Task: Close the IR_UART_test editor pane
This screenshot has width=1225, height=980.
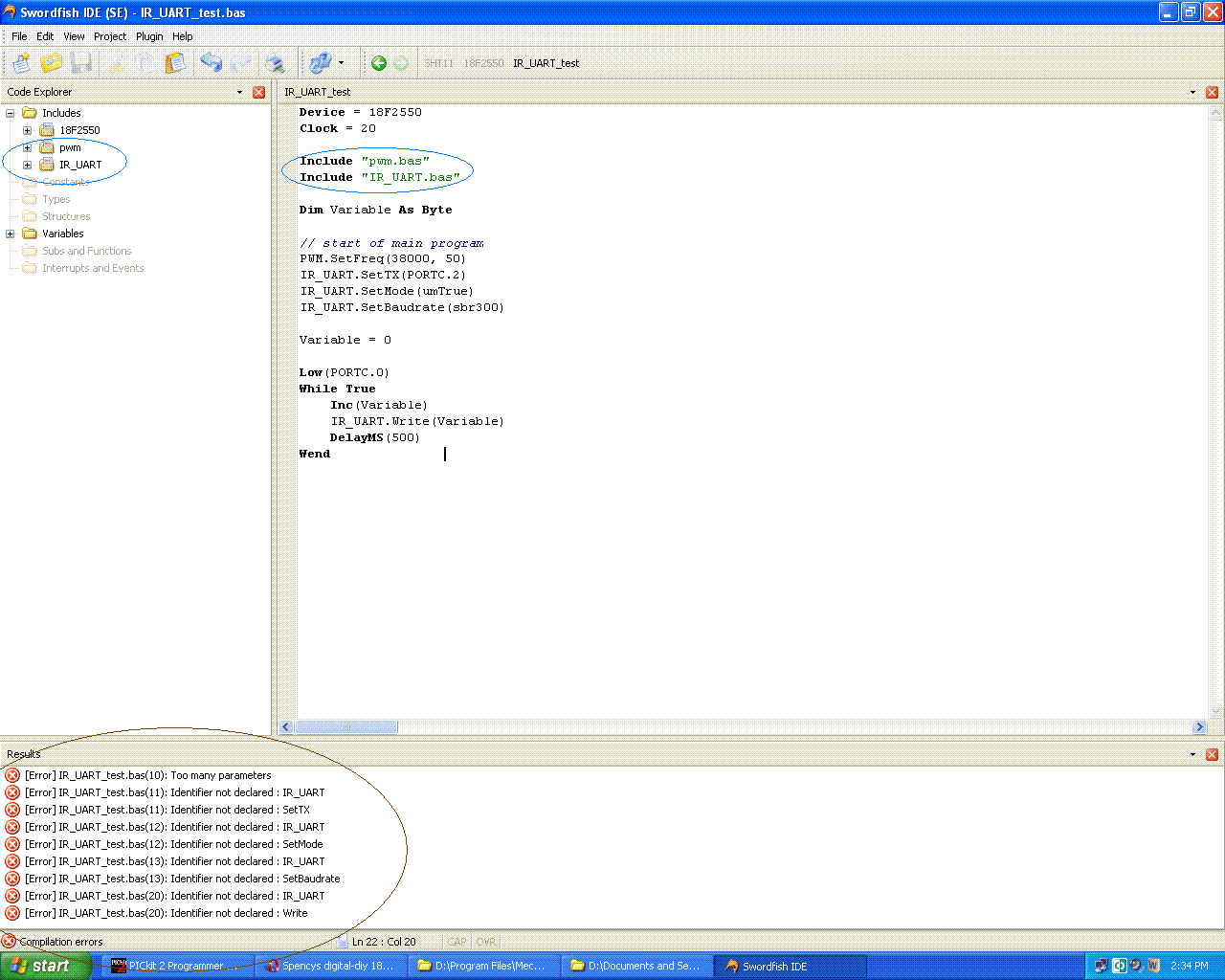Action: (1212, 92)
